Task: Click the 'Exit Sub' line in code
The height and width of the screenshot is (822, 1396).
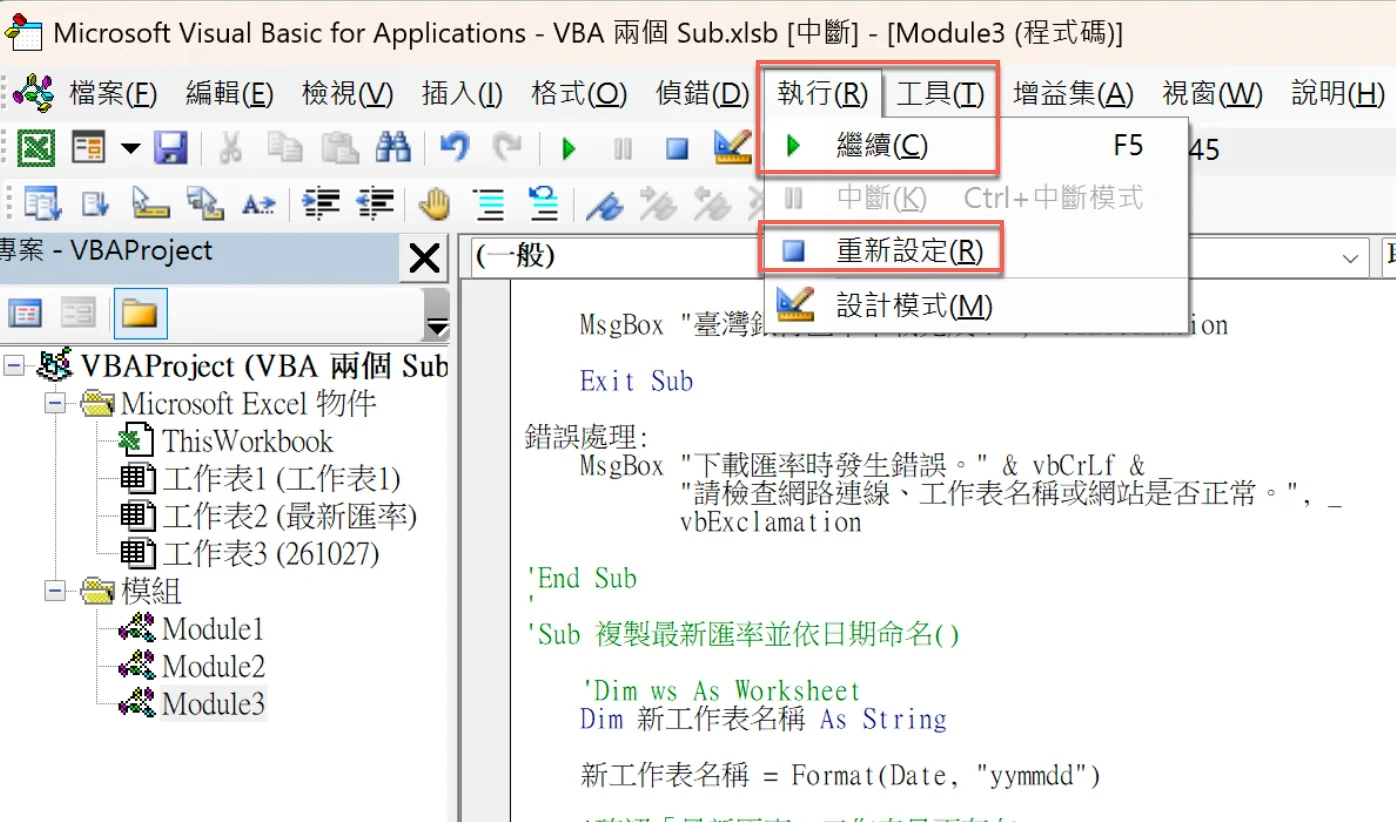Action: click(x=637, y=381)
